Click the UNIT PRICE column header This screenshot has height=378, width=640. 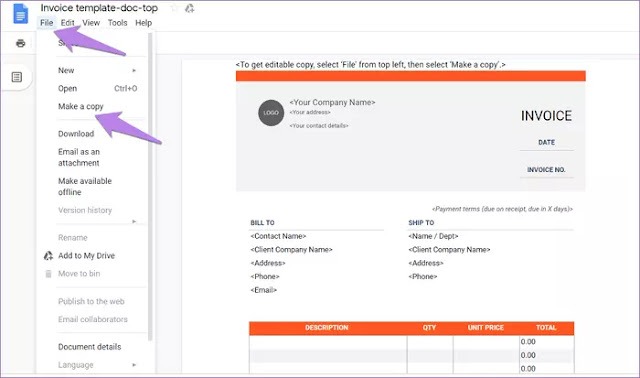(x=486, y=328)
